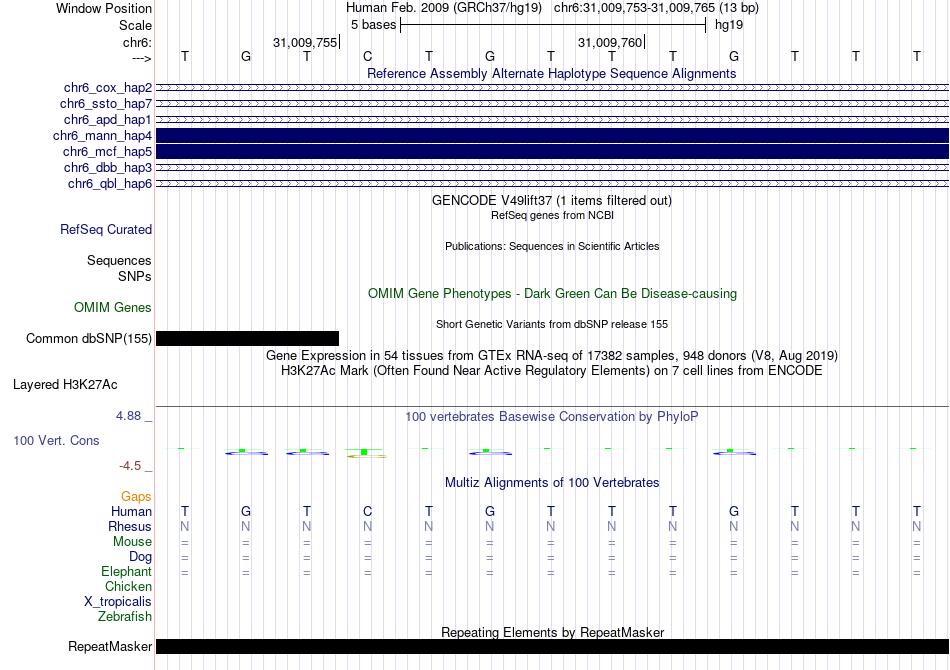The image size is (950, 670).
Task: Click the PhyloP conservation bar under base C
Action: tap(365, 453)
